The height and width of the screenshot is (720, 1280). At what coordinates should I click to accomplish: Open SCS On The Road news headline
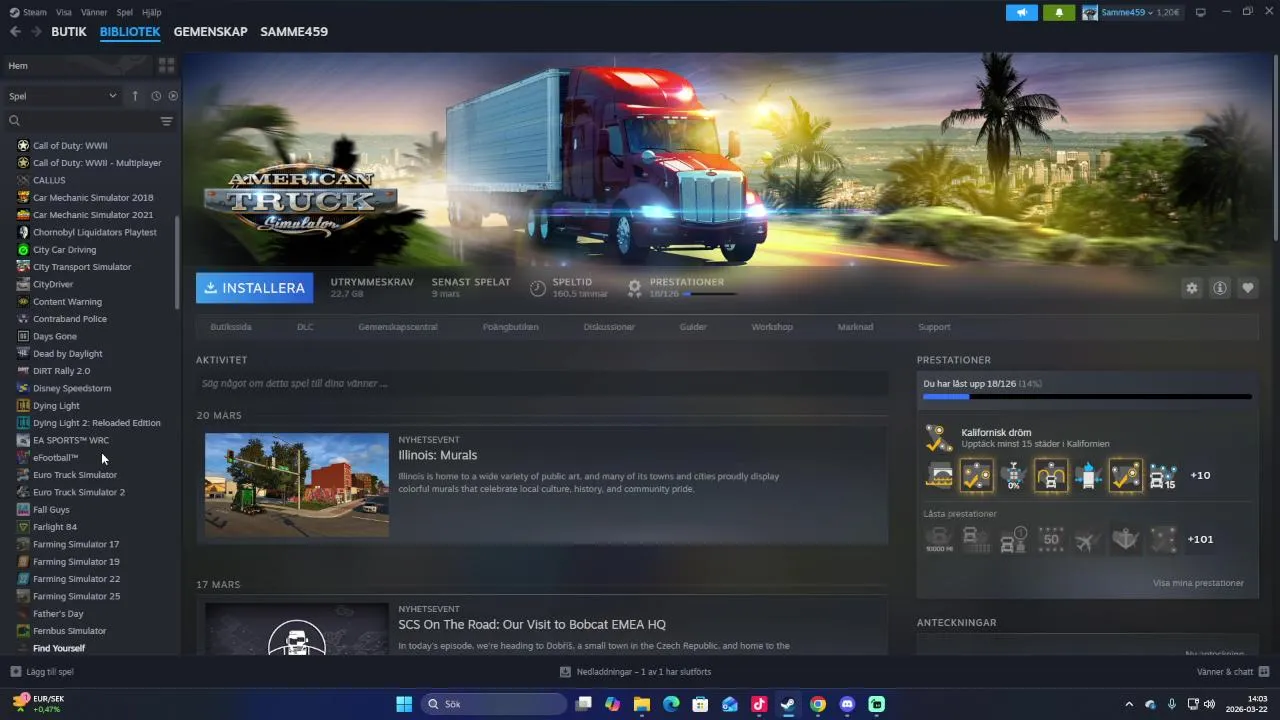[532, 625]
